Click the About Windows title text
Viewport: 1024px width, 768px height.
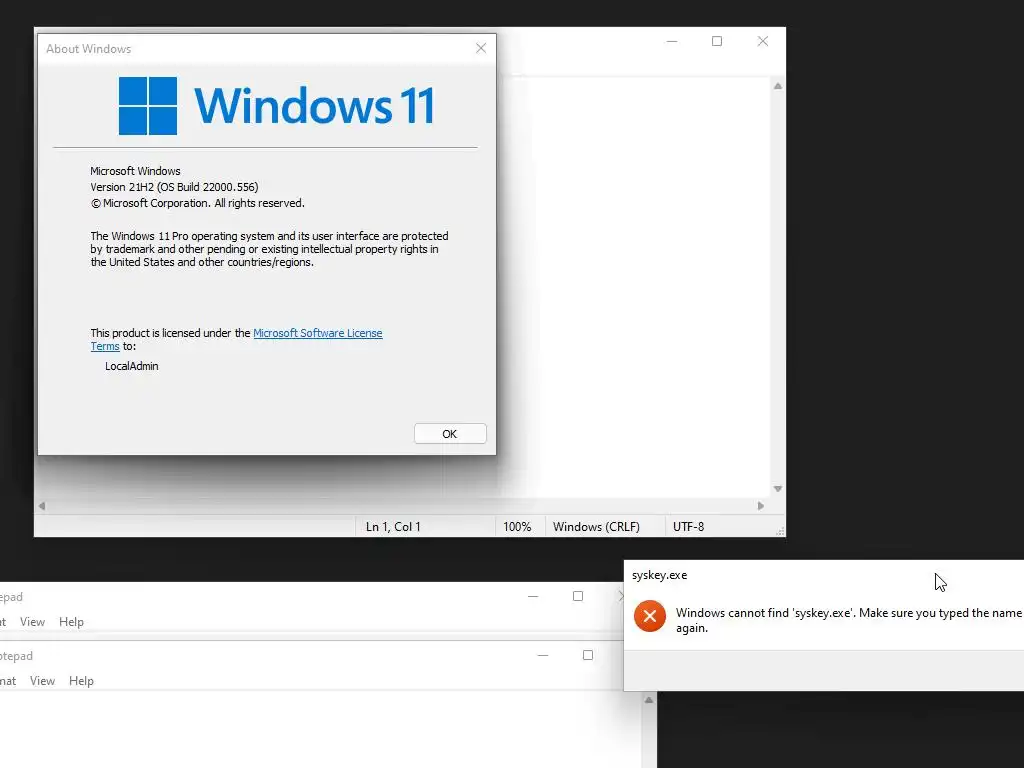click(89, 49)
